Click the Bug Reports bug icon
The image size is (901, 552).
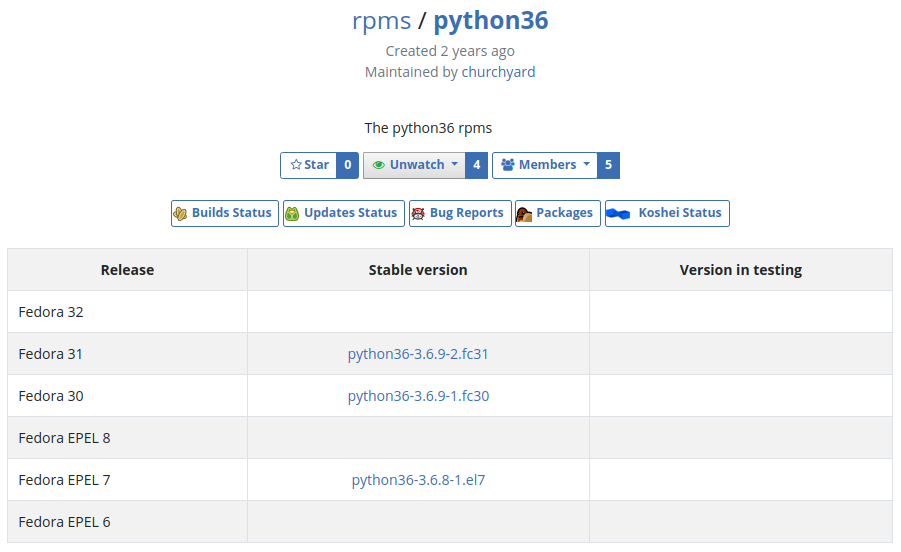coord(418,214)
